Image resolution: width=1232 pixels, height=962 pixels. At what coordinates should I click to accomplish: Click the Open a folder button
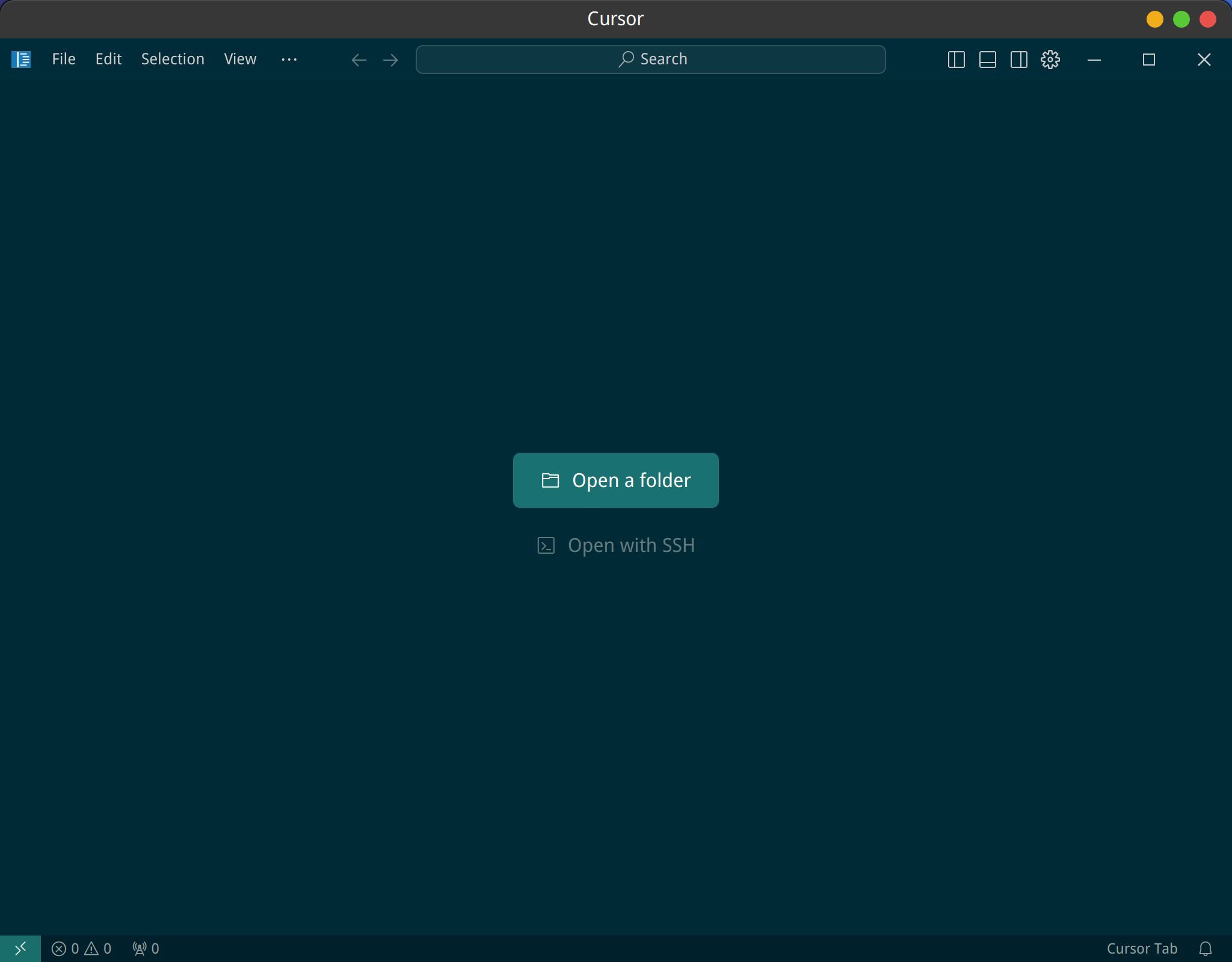pos(615,480)
